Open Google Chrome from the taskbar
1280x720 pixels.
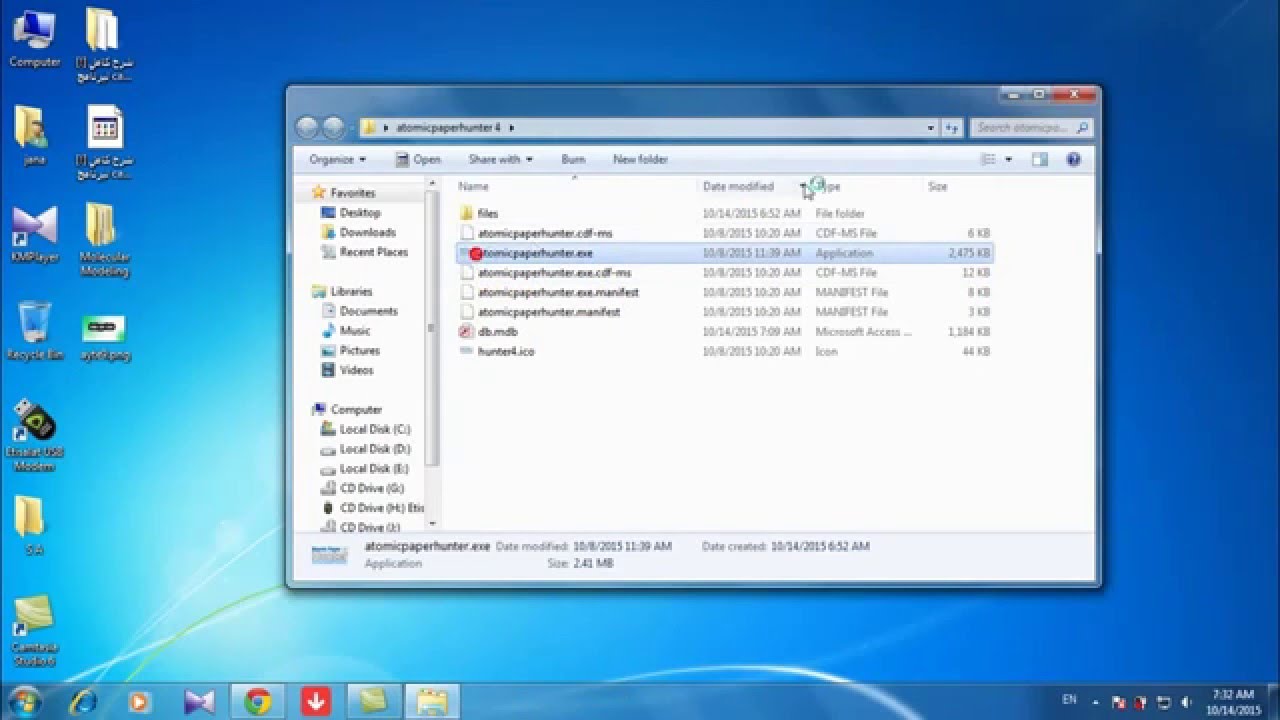click(x=257, y=702)
